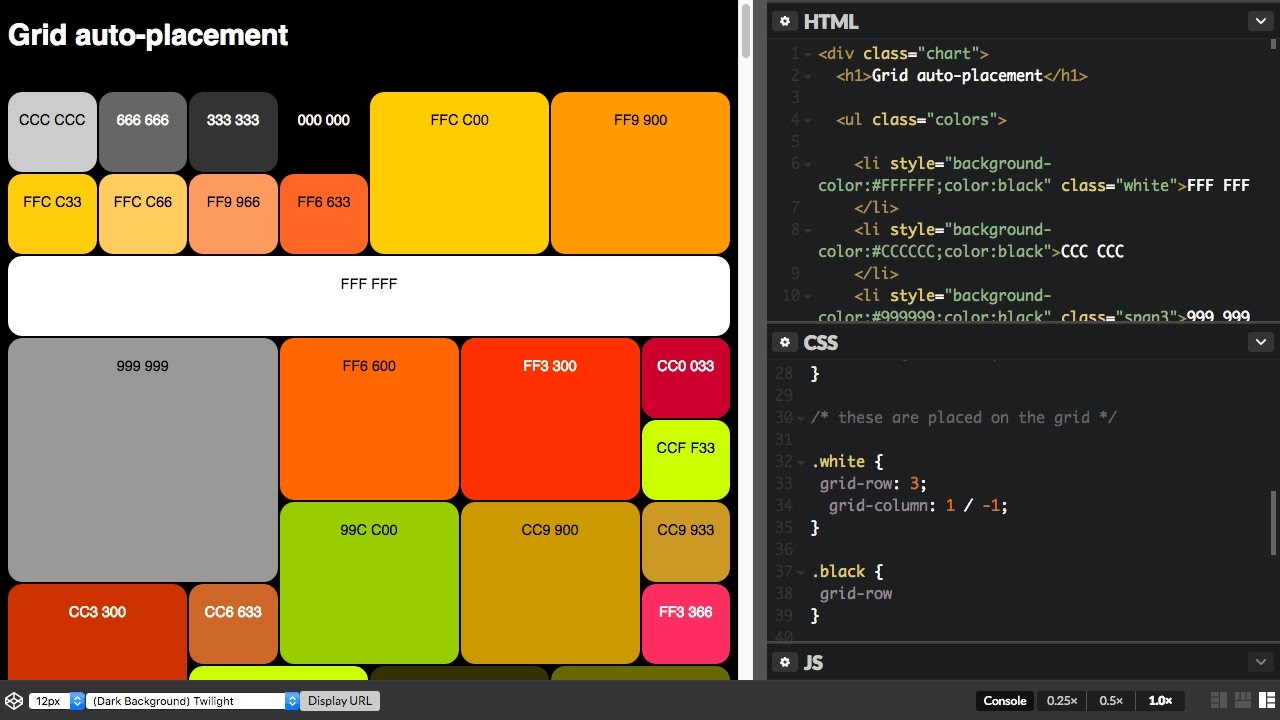Set preview zoom to 0.5×
This screenshot has width=1280, height=720.
coord(1111,701)
